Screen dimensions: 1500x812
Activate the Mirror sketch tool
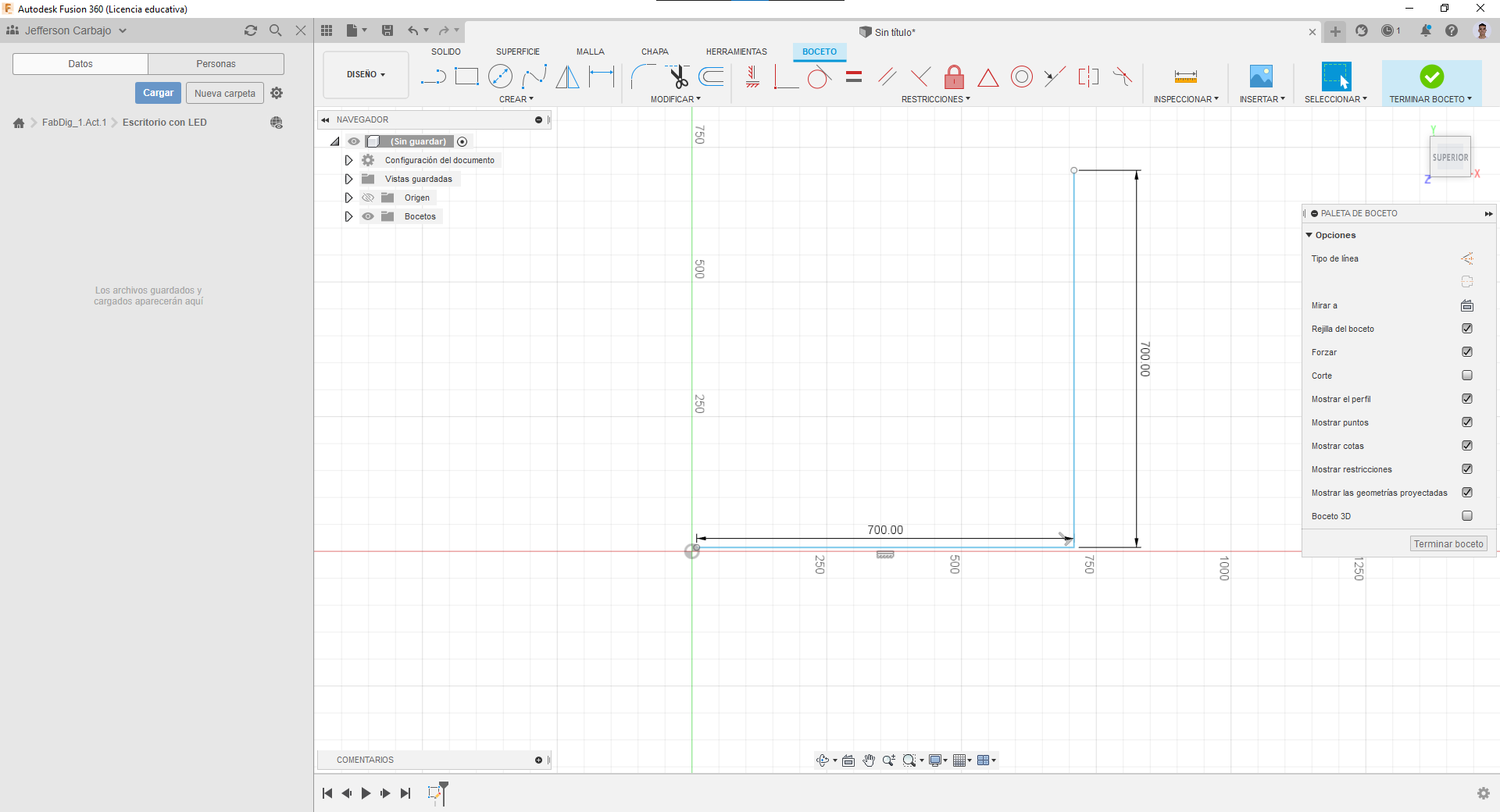568,77
